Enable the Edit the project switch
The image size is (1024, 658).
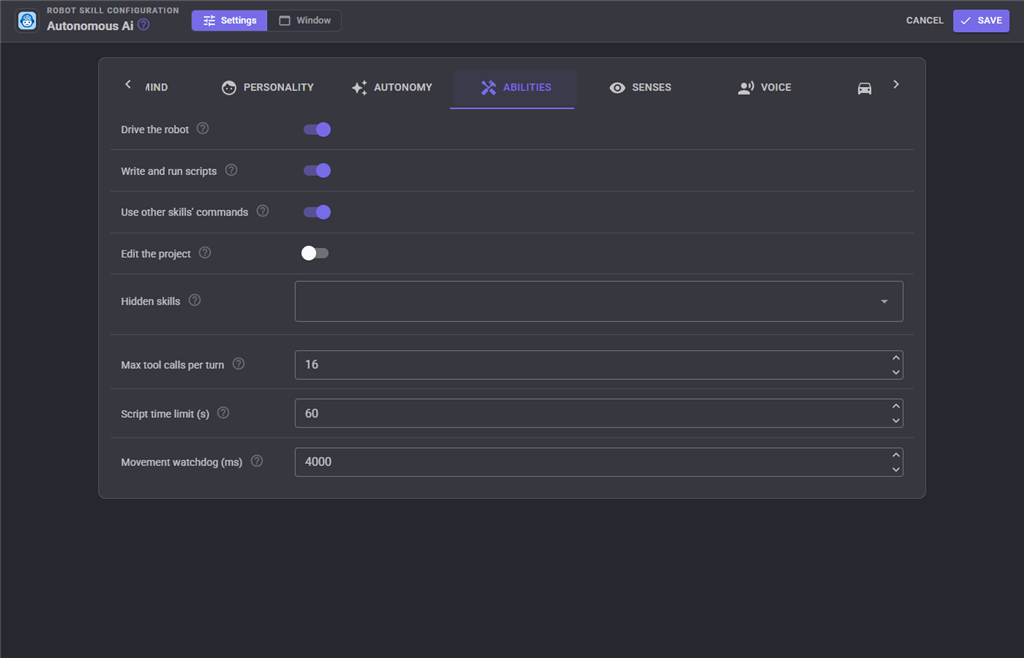point(315,253)
